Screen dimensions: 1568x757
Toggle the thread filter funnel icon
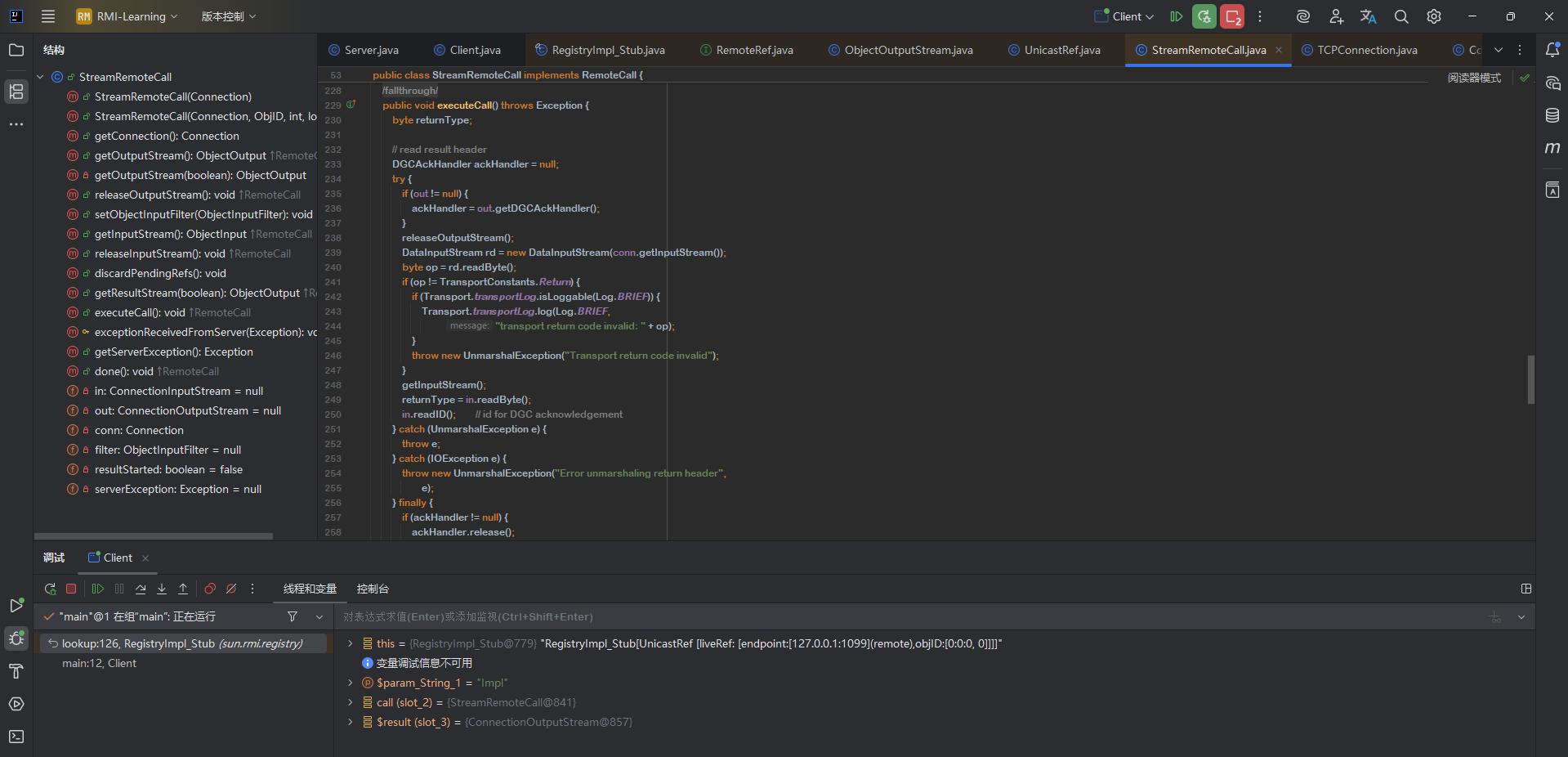pos(293,616)
